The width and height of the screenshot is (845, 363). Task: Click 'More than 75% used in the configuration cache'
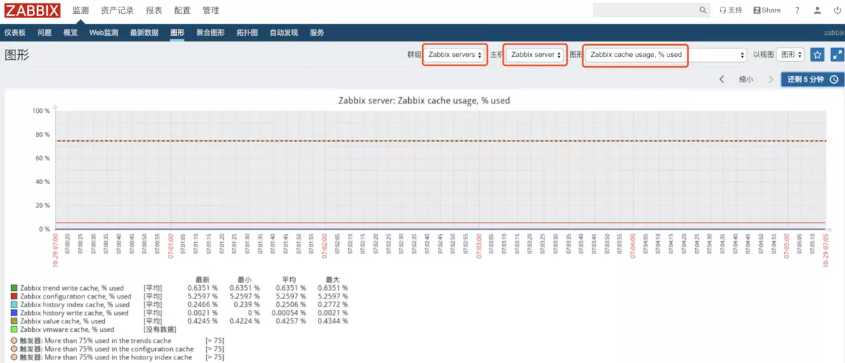[x=119, y=348]
